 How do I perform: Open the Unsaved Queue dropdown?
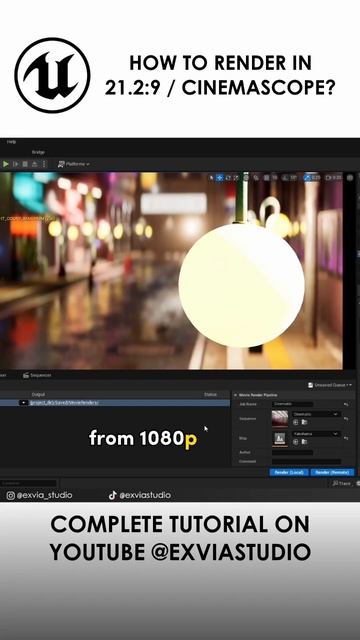(x=329, y=385)
